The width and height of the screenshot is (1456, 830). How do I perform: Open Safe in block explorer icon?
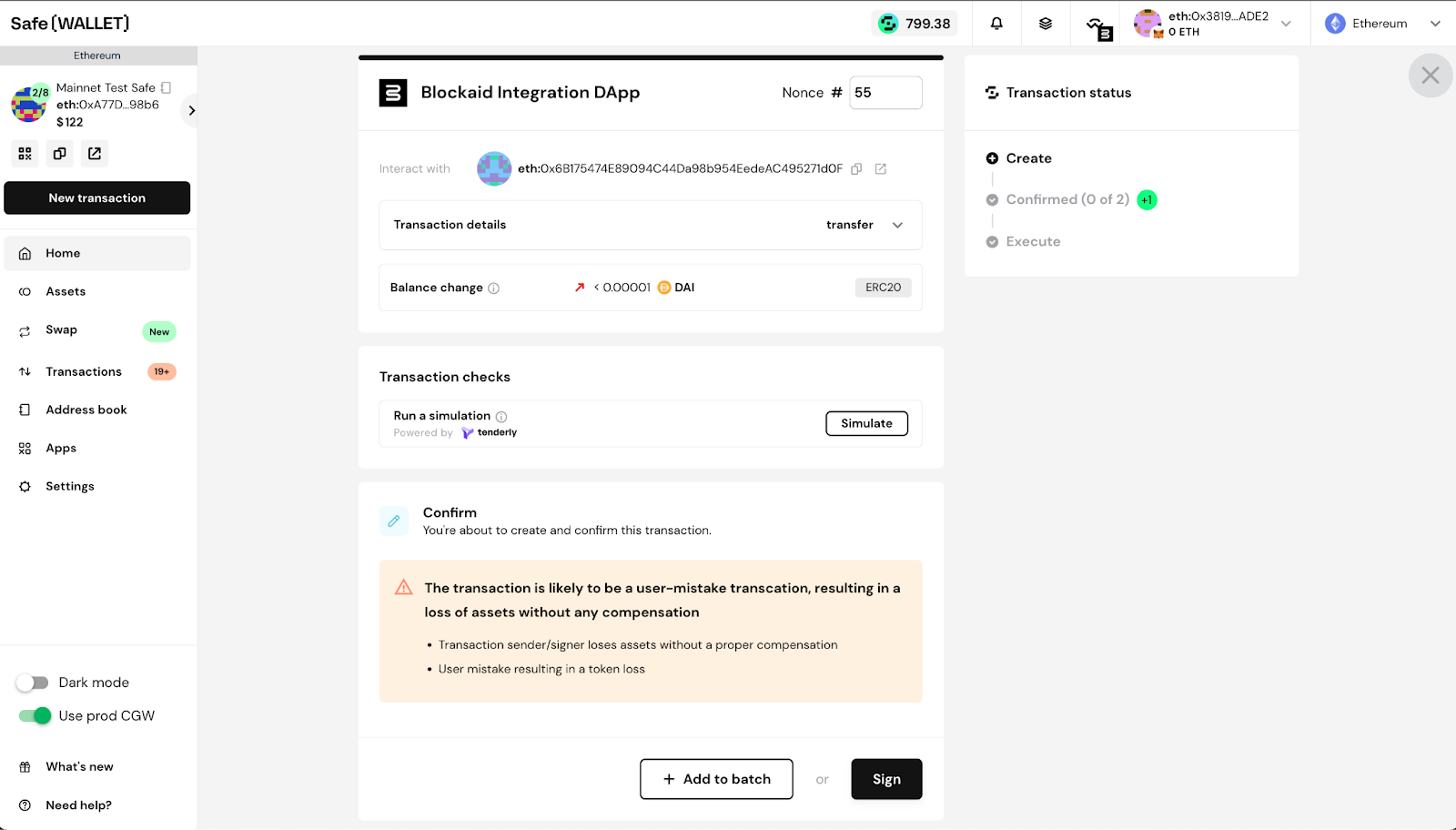(95, 154)
